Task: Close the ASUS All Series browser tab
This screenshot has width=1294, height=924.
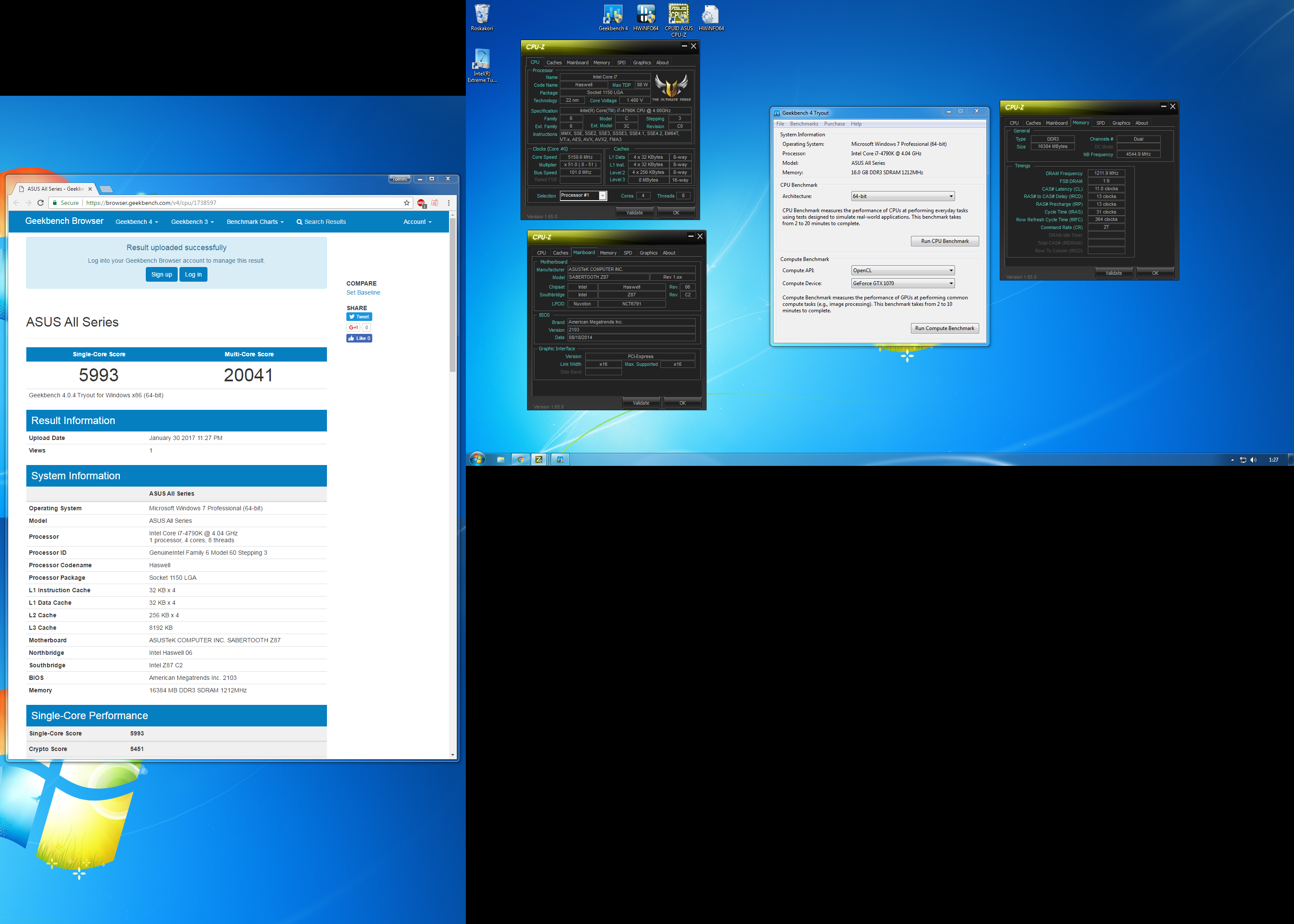Action: pyautogui.click(x=90, y=189)
